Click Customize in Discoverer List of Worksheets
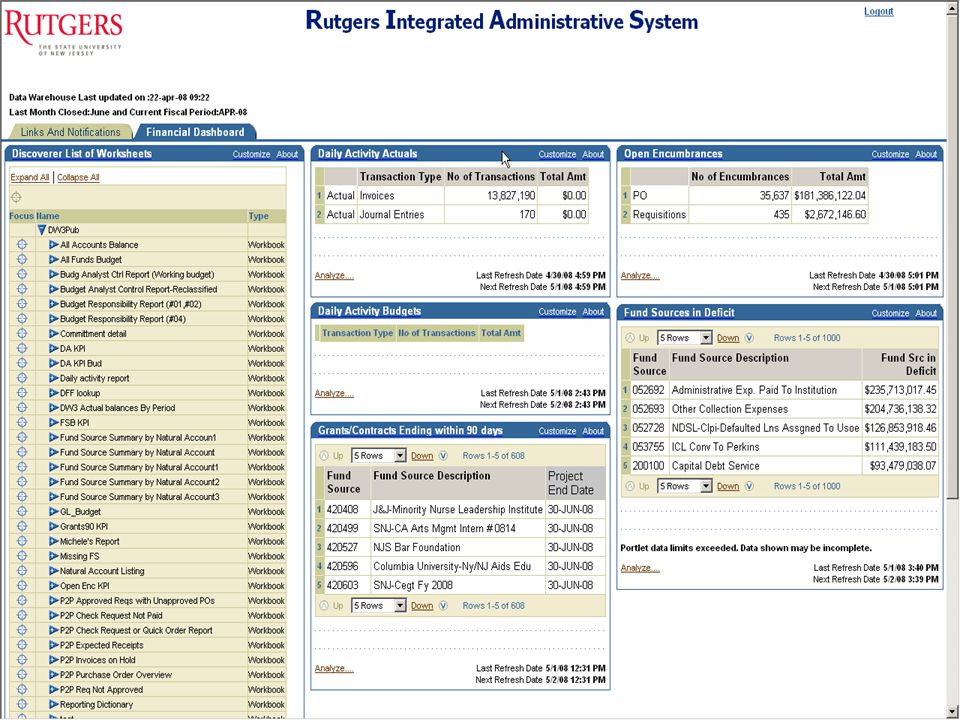The height and width of the screenshot is (720, 960). pyautogui.click(x=251, y=154)
